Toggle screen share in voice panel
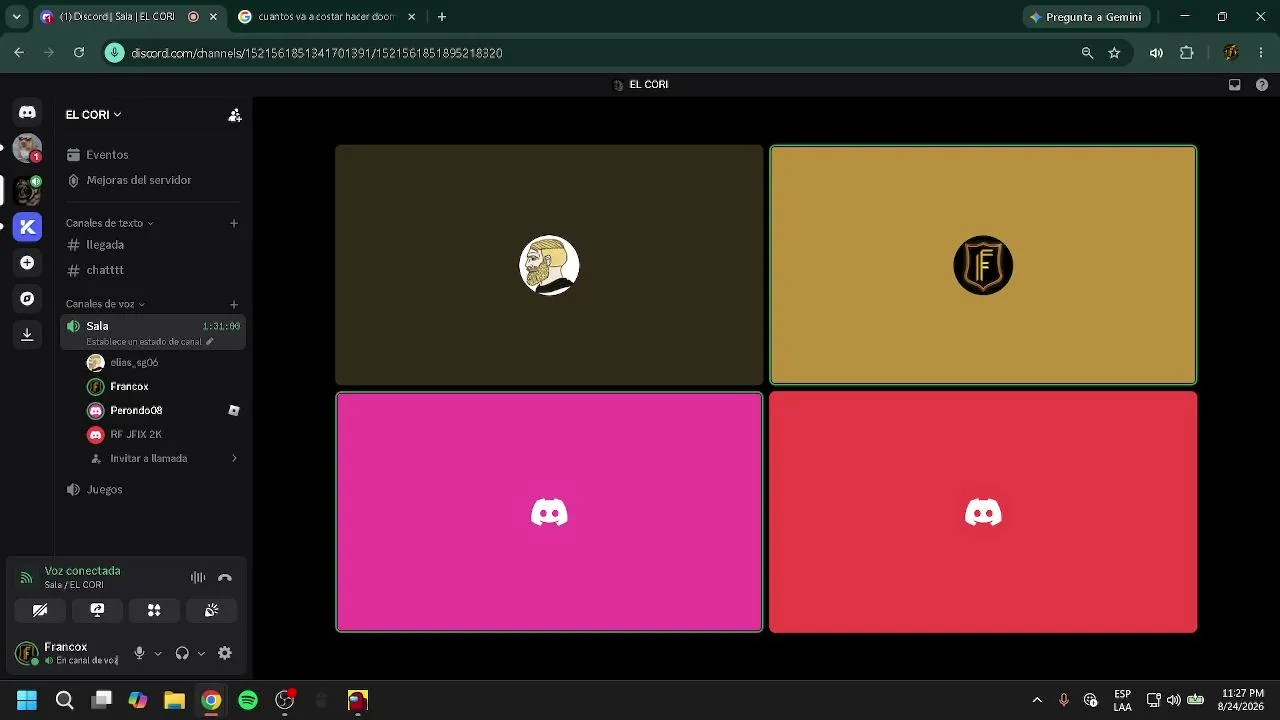1280x720 pixels. coord(97,610)
